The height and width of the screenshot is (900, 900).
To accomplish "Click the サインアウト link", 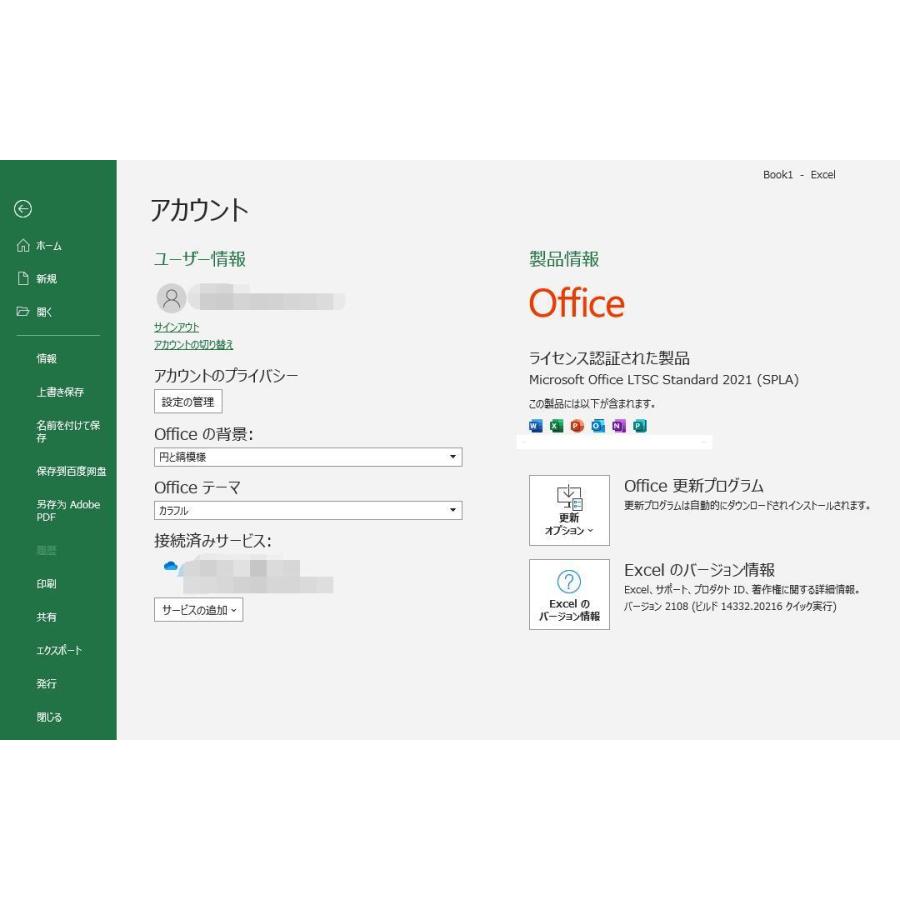I will [176, 327].
